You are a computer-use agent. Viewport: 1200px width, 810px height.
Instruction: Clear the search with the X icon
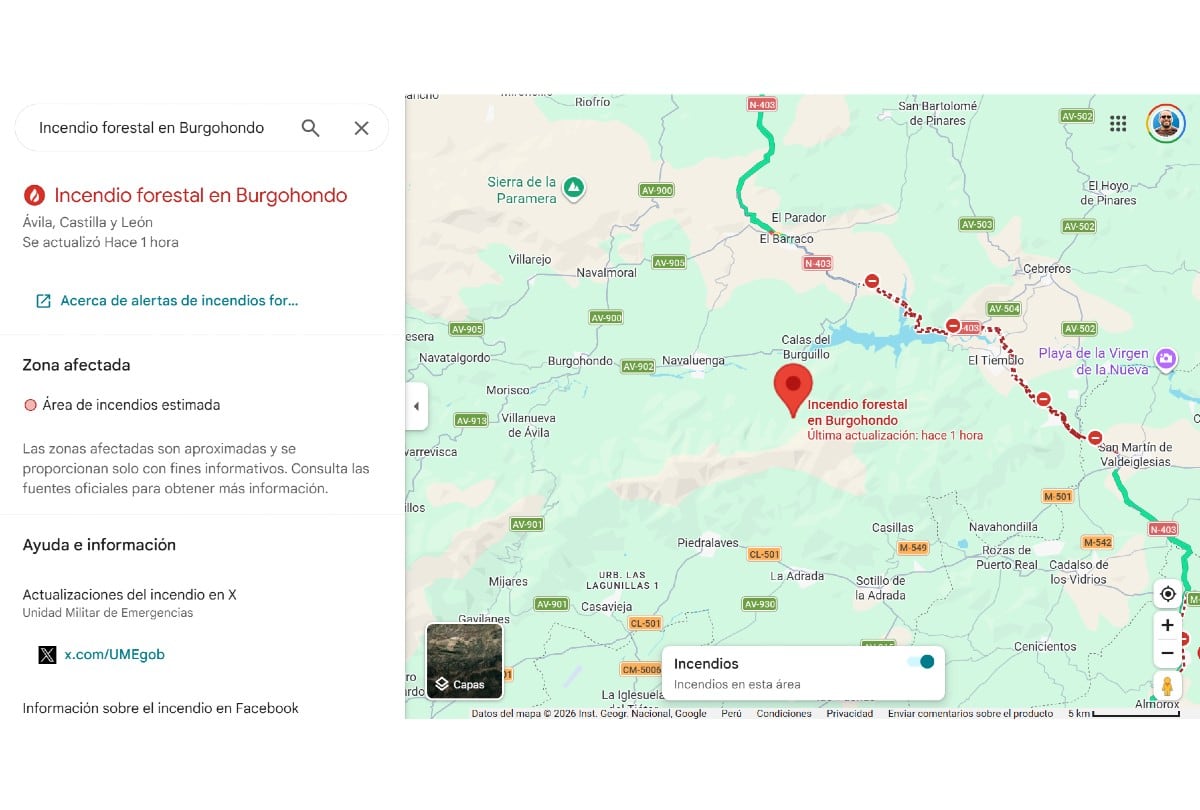pyautogui.click(x=362, y=128)
